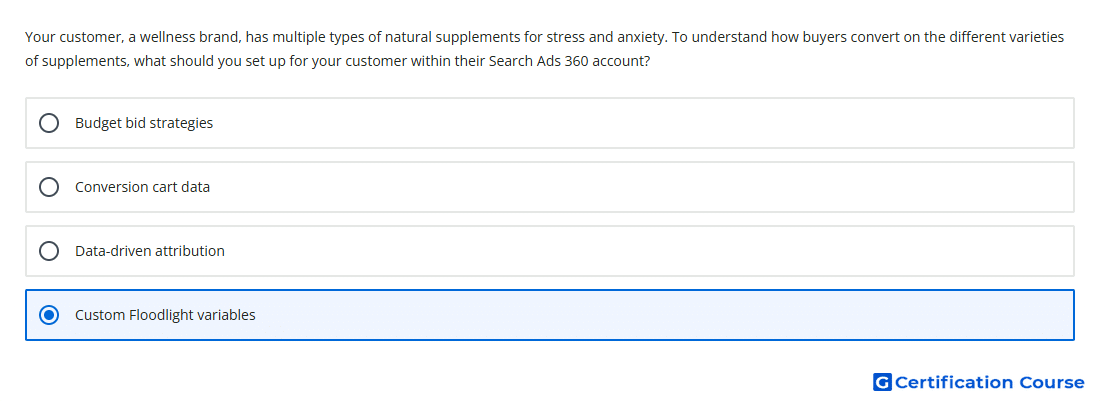
Task: Choose the Data-driven attribution radio button
Action: point(48,251)
